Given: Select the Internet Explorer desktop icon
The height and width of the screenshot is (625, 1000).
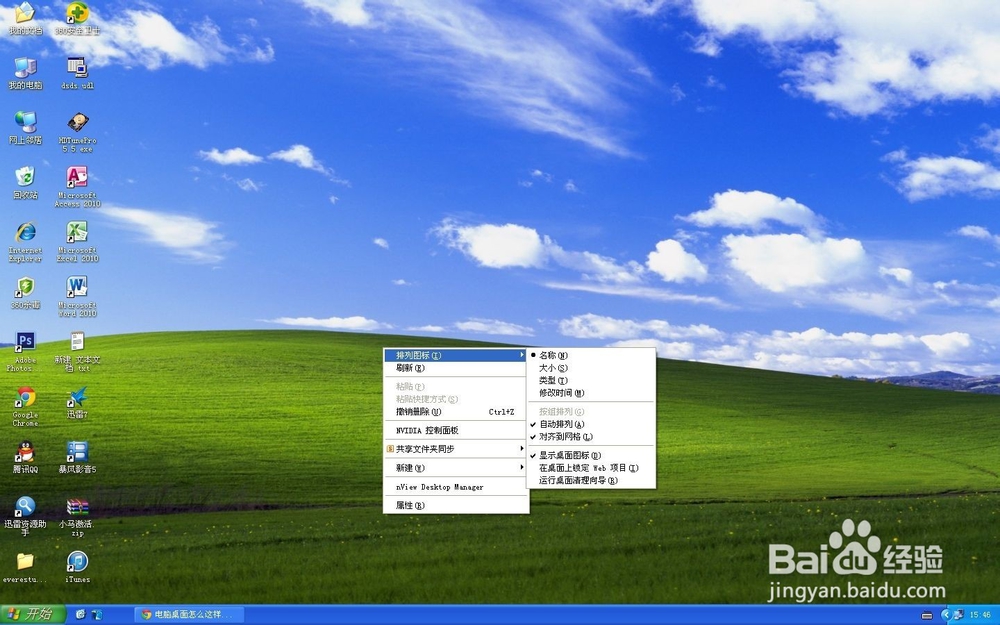Looking at the screenshot, I should tap(26, 242).
